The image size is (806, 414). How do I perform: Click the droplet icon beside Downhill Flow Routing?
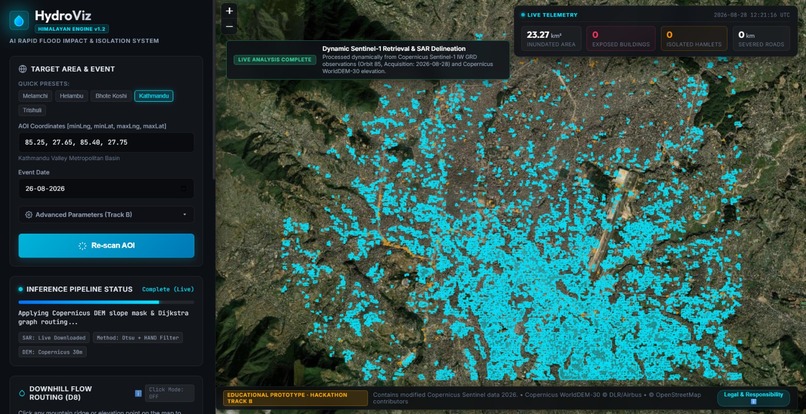coord(22,393)
